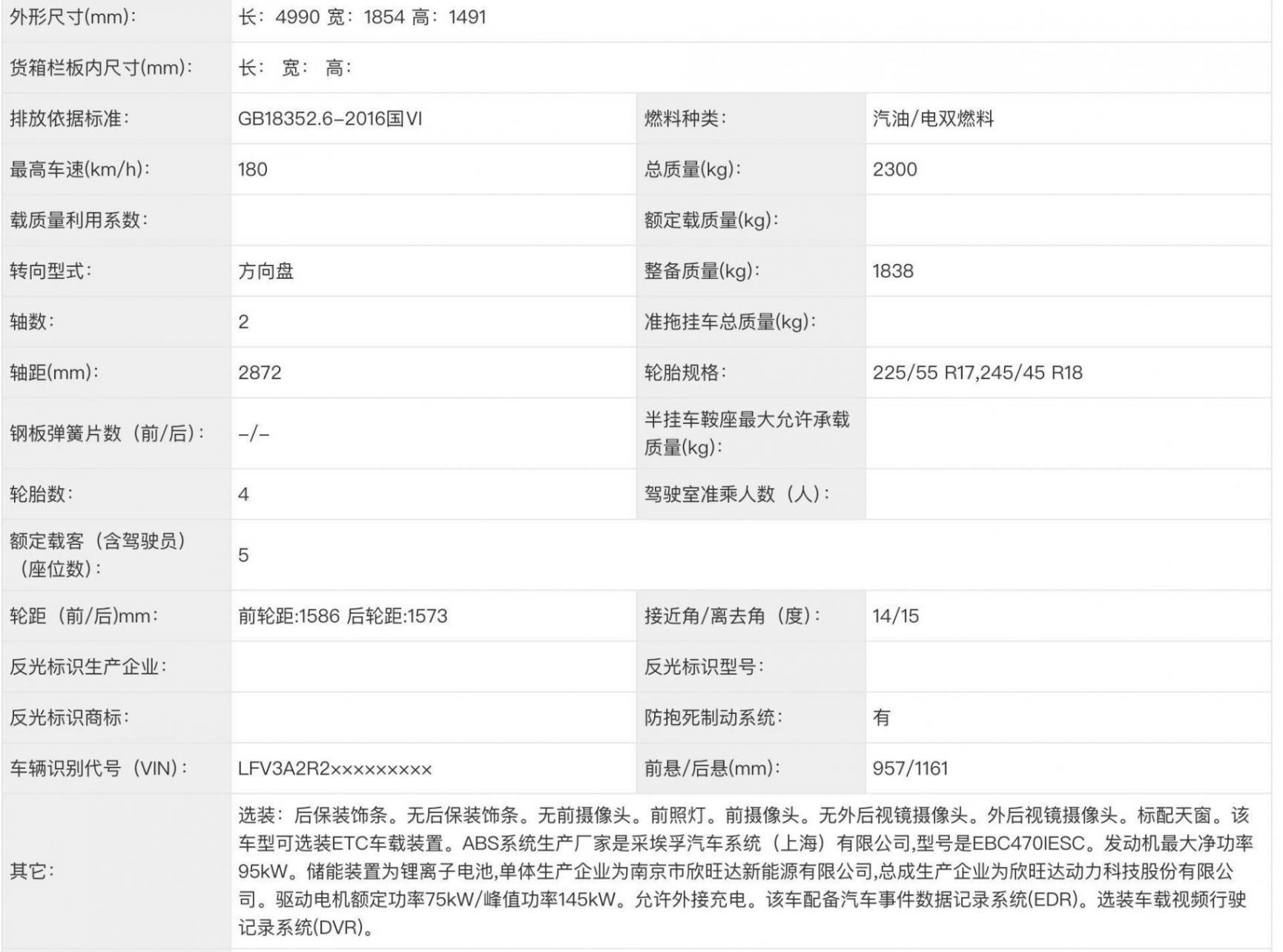Click the 其它 row label
The width and height of the screenshot is (1283, 952).
point(32,871)
